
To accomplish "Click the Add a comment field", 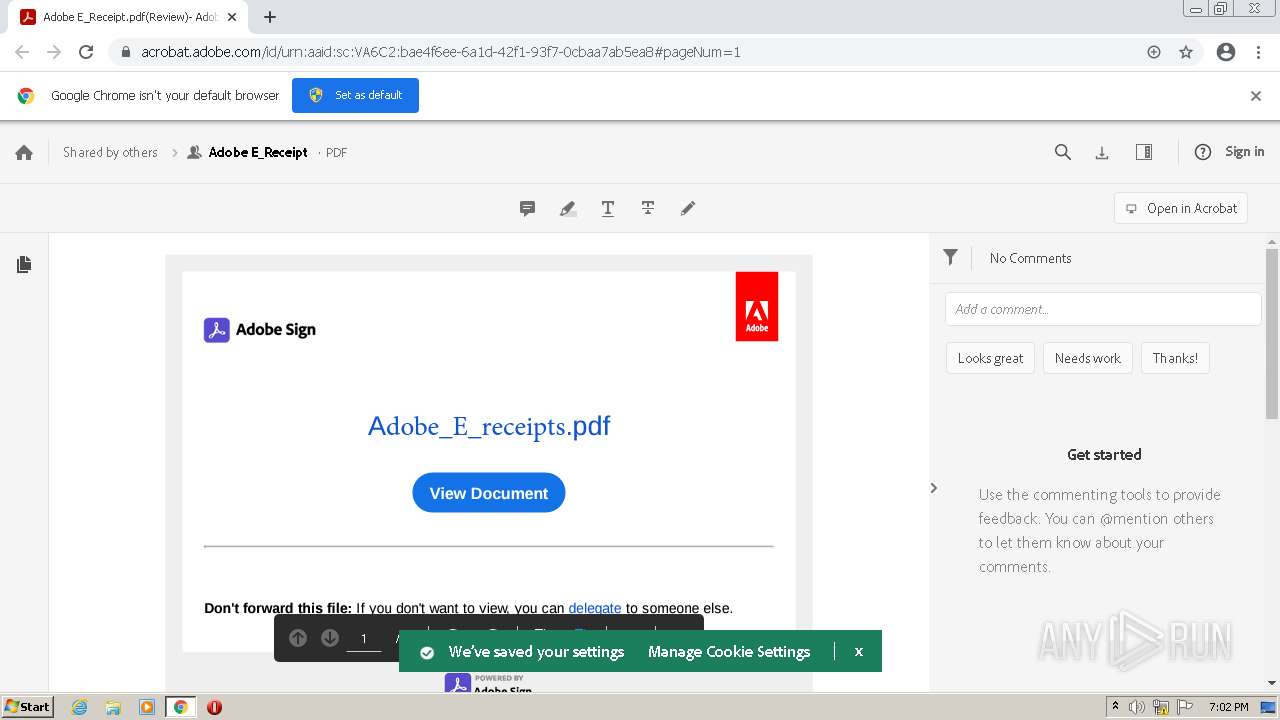I will point(1103,309).
